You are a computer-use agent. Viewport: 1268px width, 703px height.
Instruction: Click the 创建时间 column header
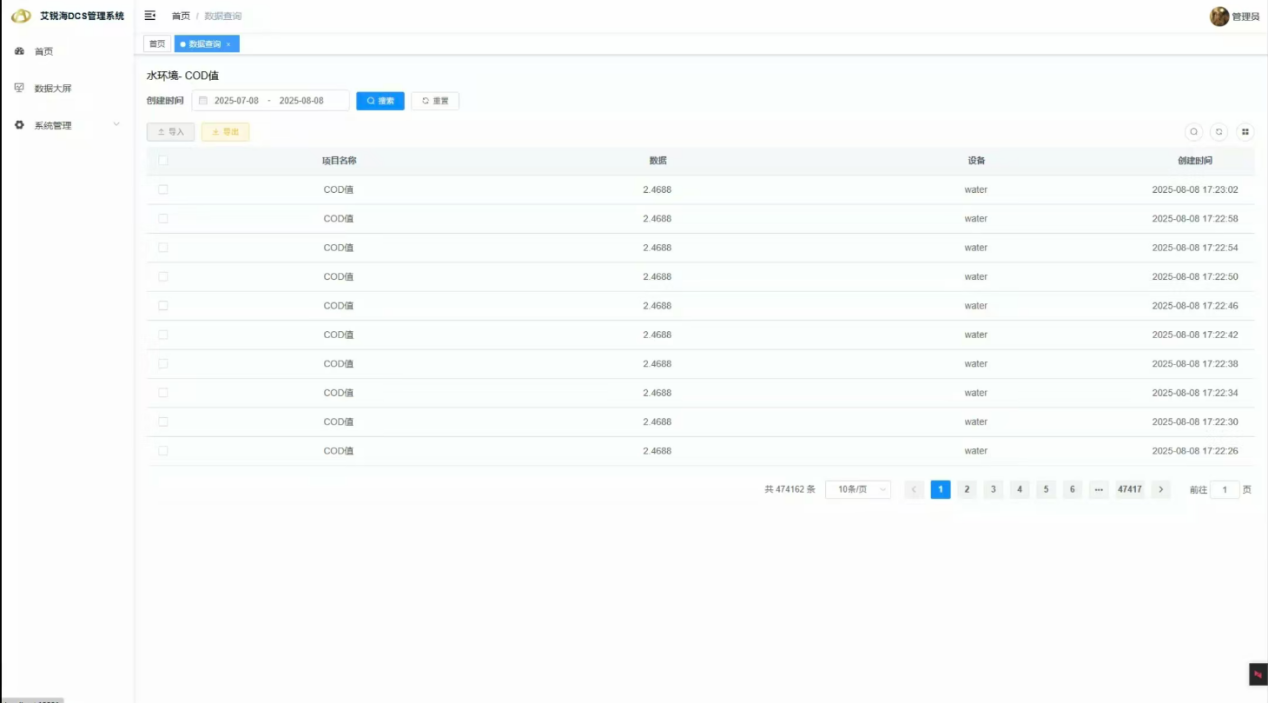(x=1195, y=160)
